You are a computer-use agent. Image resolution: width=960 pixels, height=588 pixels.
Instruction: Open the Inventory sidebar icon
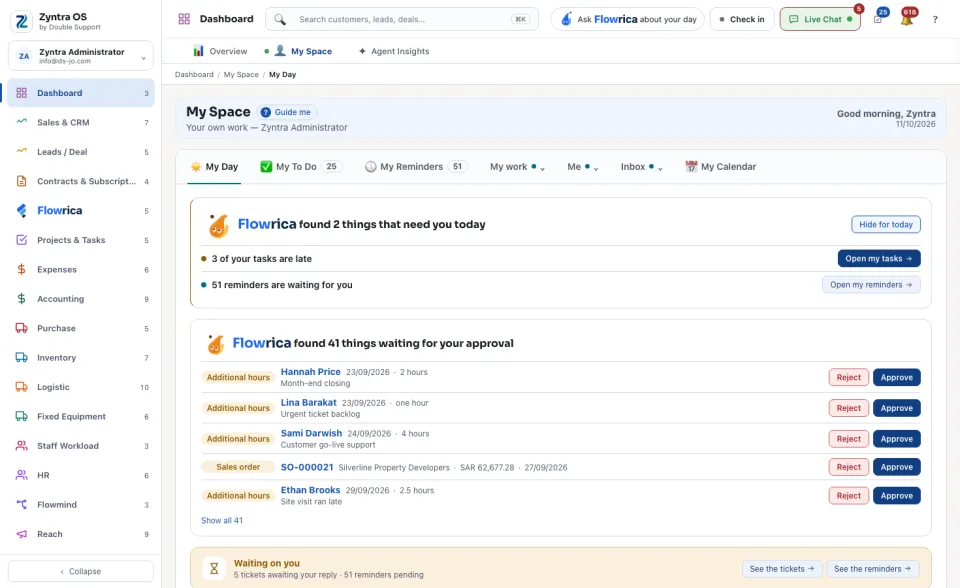click(x=21, y=357)
